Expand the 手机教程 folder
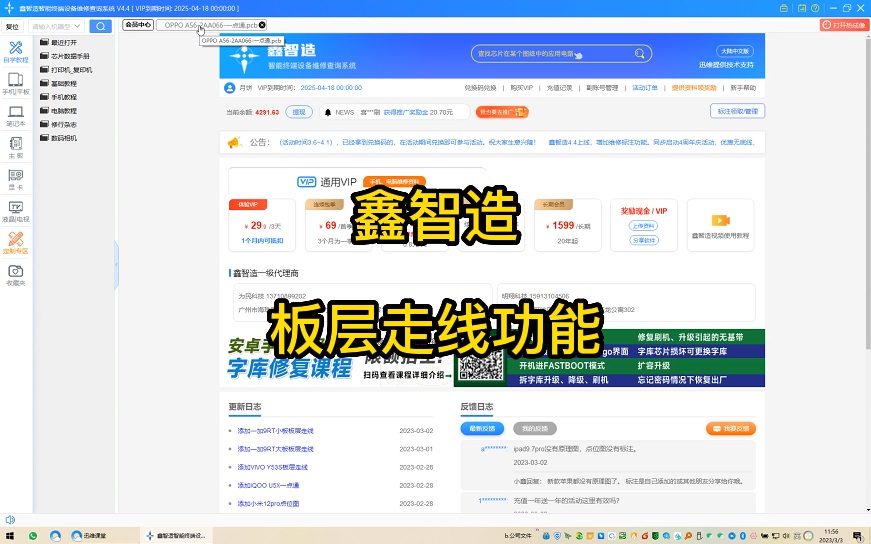 [x=63, y=97]
